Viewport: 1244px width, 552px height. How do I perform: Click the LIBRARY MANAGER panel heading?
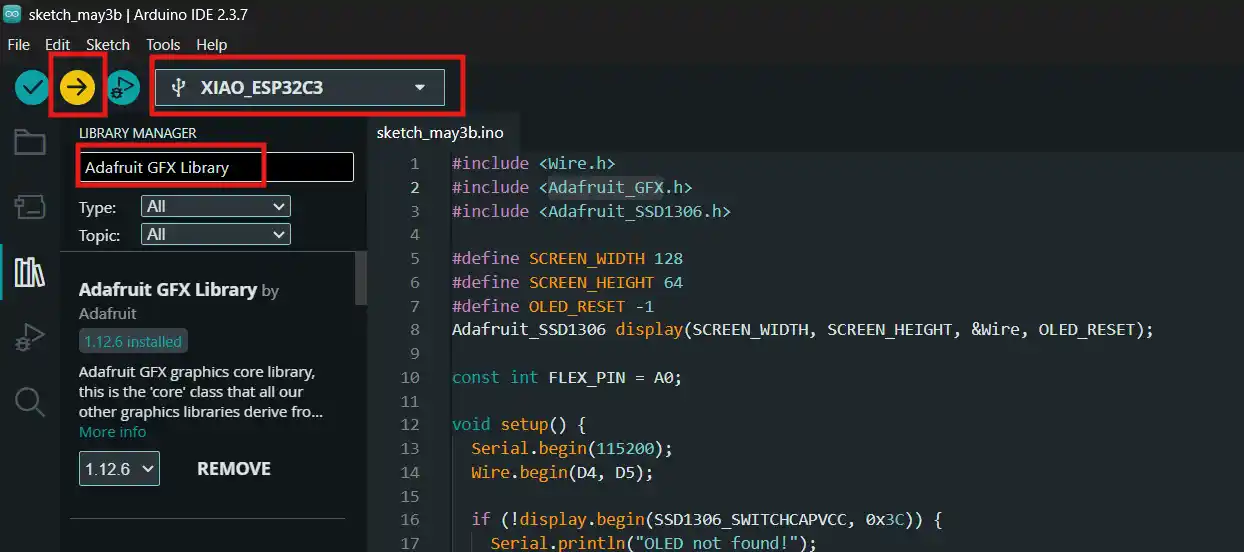(x=138, y=133)
